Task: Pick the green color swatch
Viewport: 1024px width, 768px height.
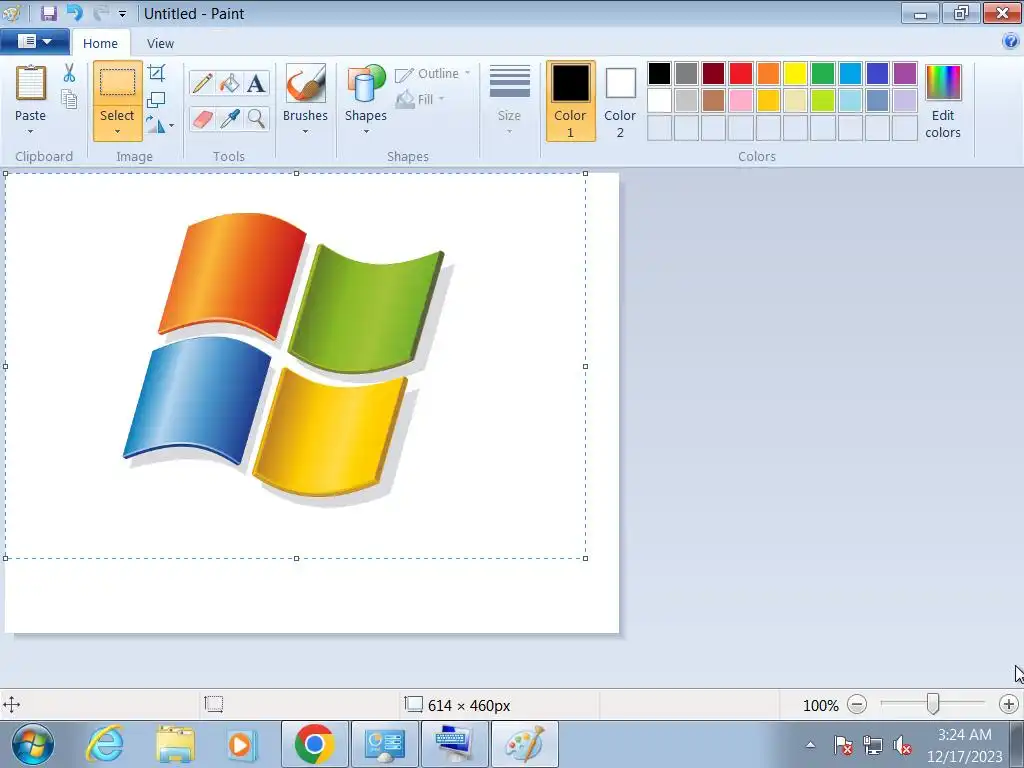Action: click(823, 73)
